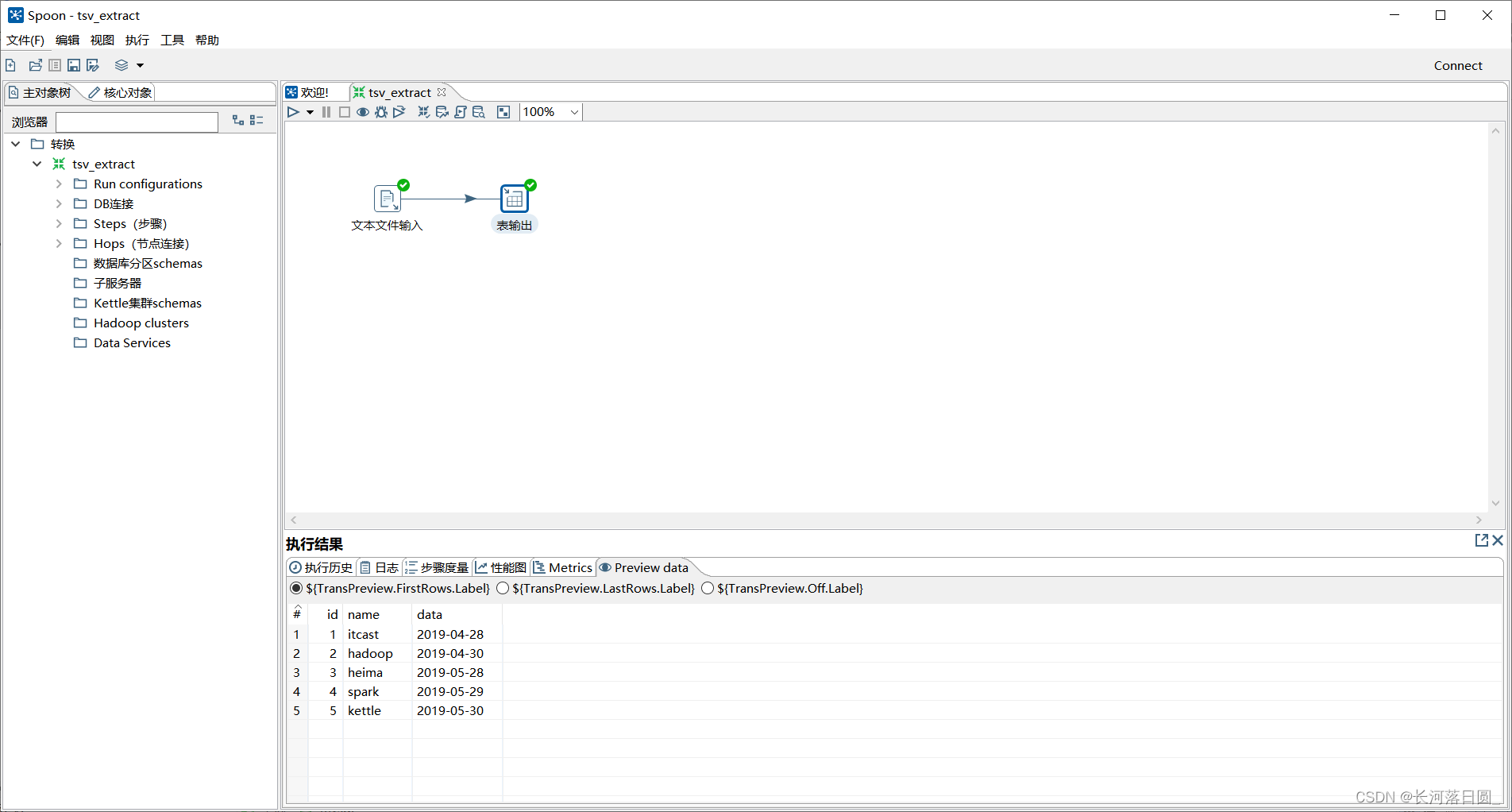Open the 编辑 menu
The image size is (1512, 812).
tap(67, 40)
